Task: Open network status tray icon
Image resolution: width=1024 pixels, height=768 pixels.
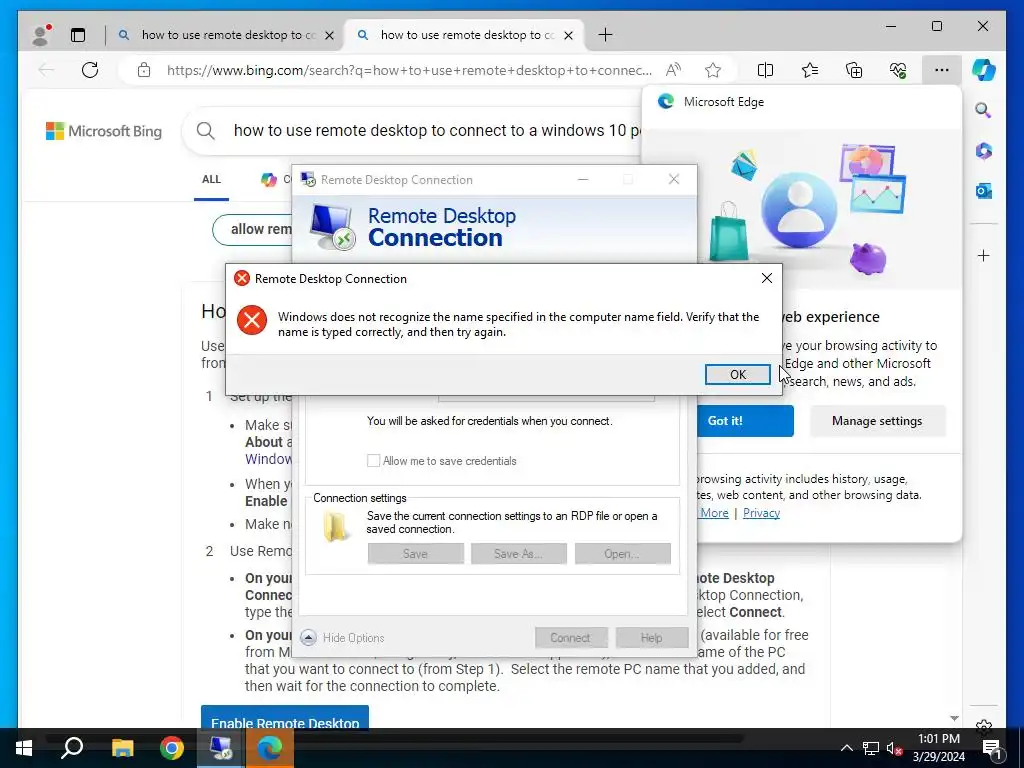Action: point(871,748)
